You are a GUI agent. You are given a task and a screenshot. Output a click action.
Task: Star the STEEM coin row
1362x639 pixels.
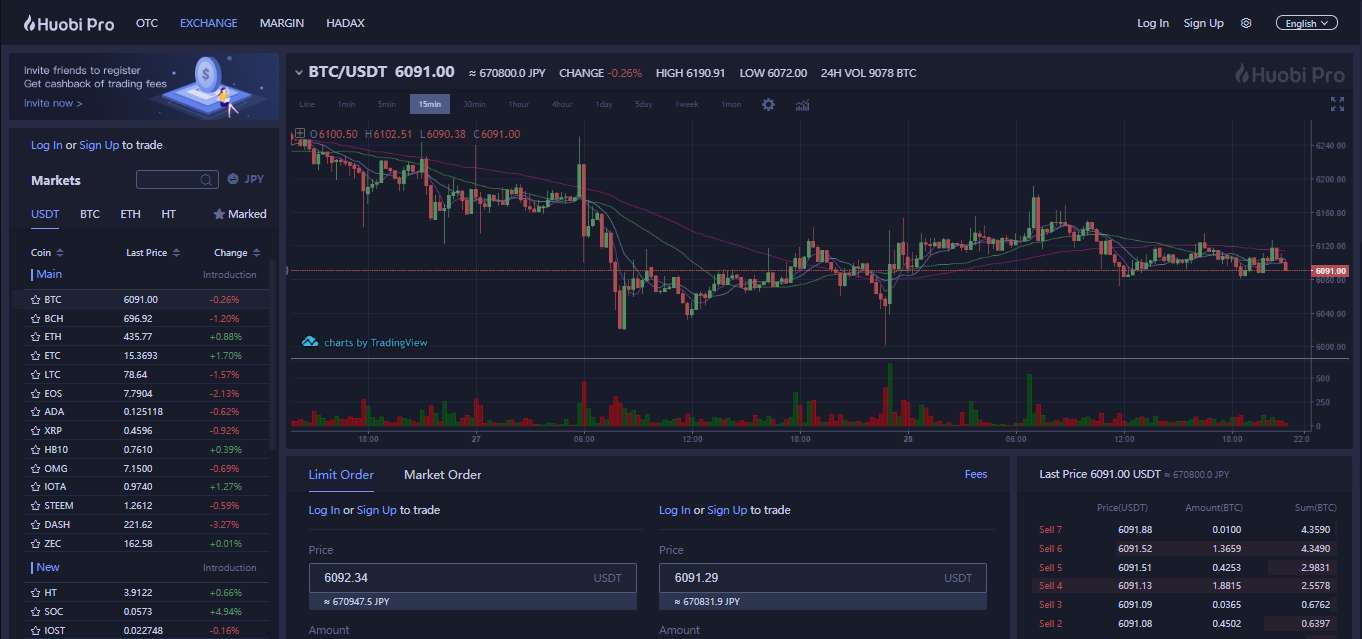point(36,506)
